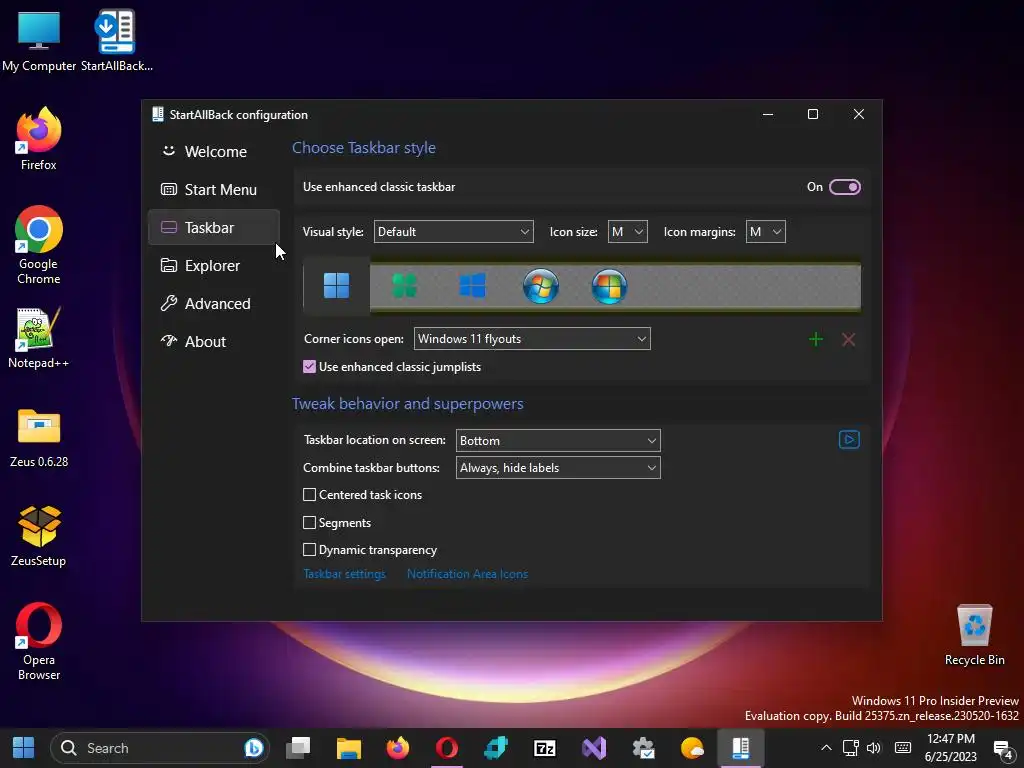The image size is (1024, 768).
Task: Open 7-Zip from the taskbar
Action: click(545, 748)
